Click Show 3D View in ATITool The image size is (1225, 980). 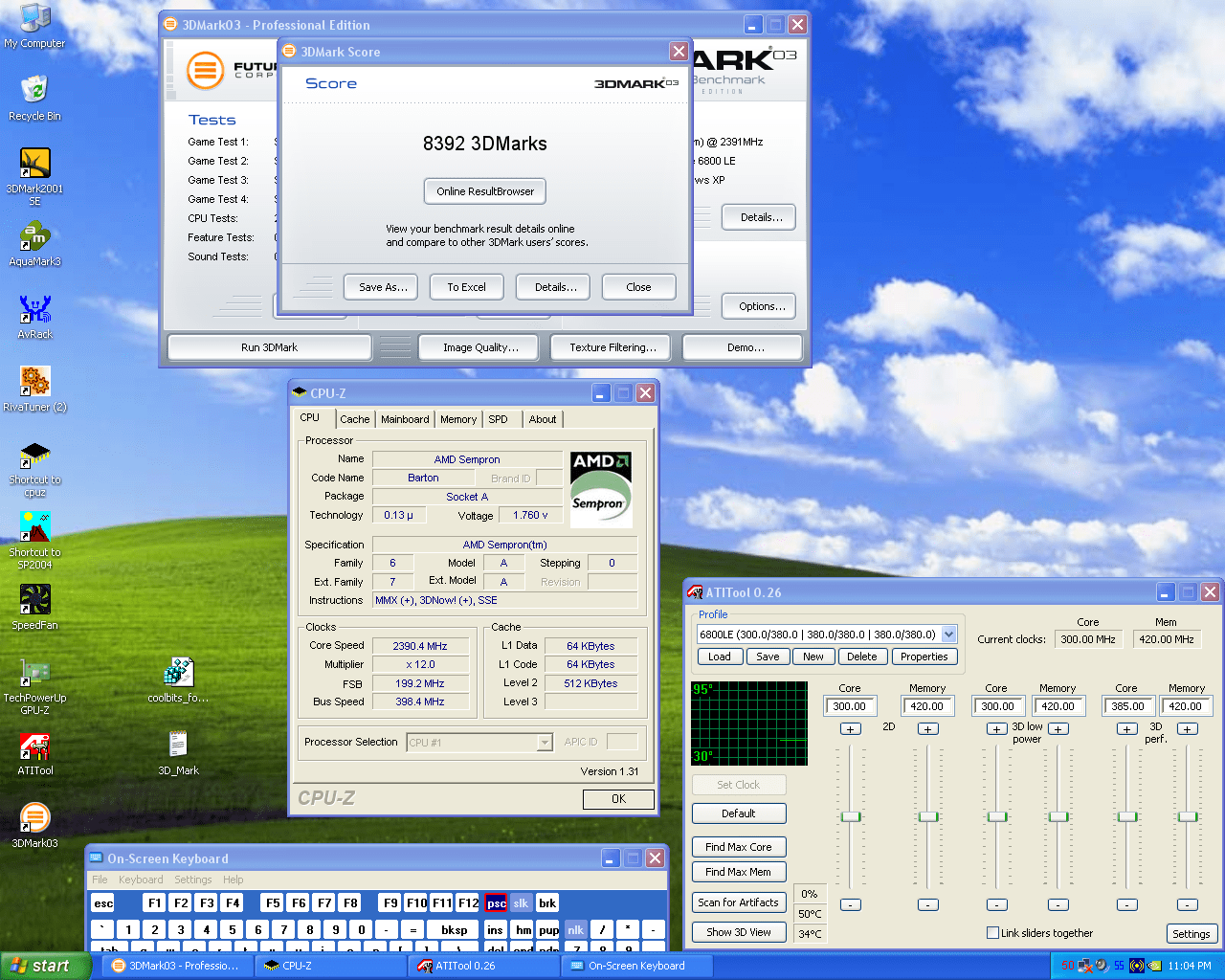click(739, 932)
